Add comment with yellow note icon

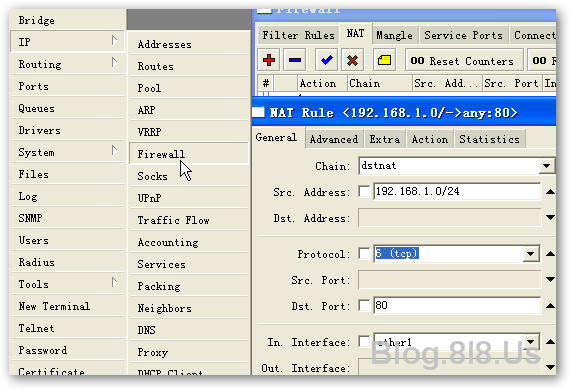(384, 60)
